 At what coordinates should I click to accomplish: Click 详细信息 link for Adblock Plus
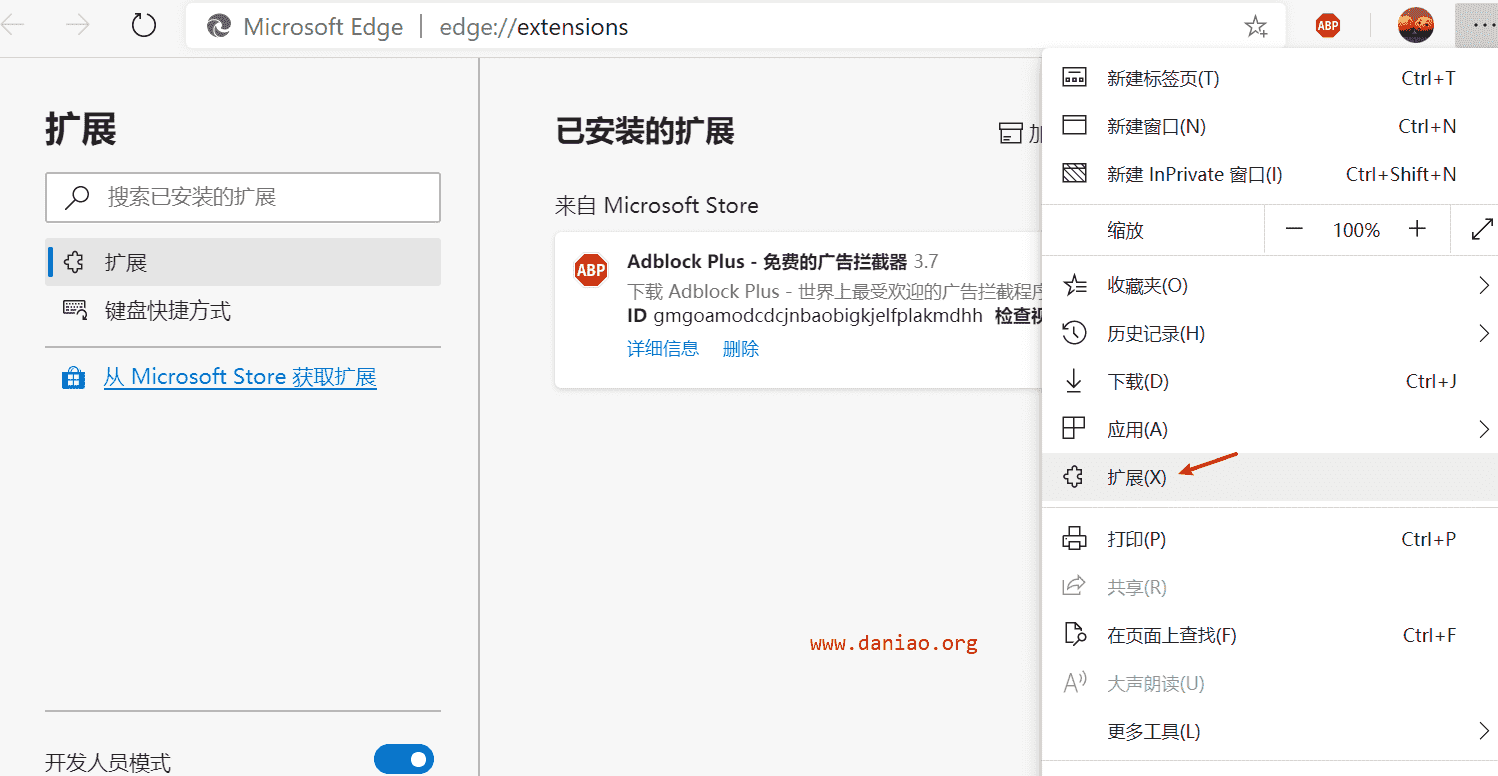pos(663,349)
